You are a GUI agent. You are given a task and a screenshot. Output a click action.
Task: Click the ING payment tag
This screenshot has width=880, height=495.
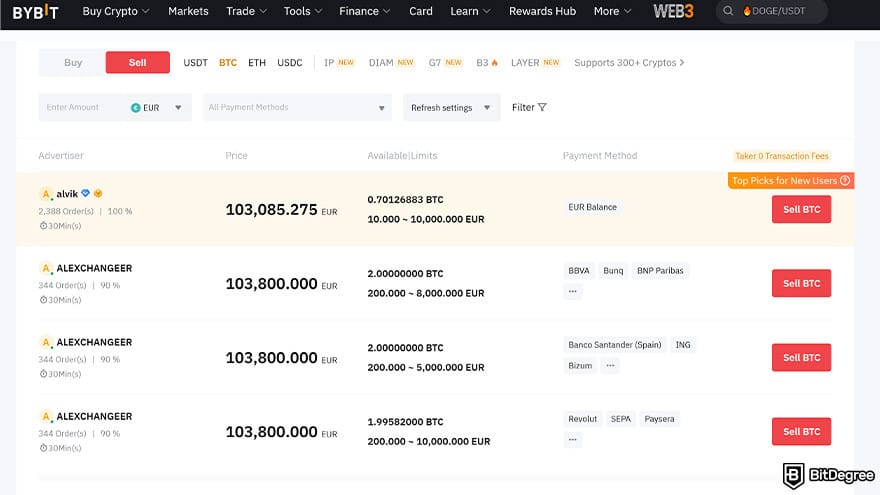tap(683, 345)
